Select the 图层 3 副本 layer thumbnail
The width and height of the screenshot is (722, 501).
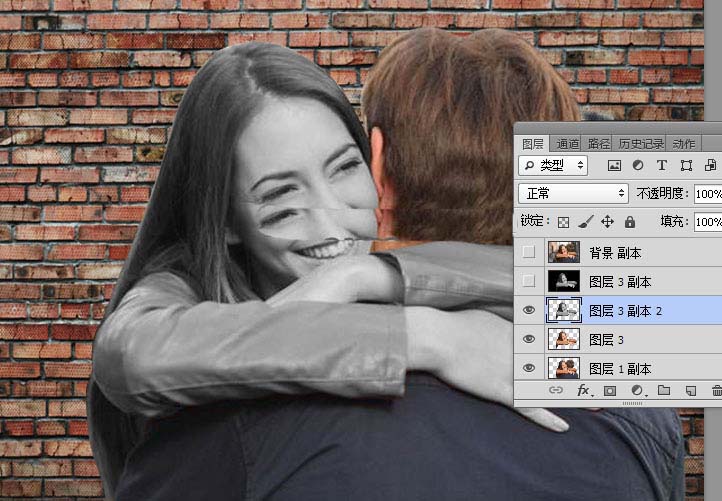tap(564, 281)
